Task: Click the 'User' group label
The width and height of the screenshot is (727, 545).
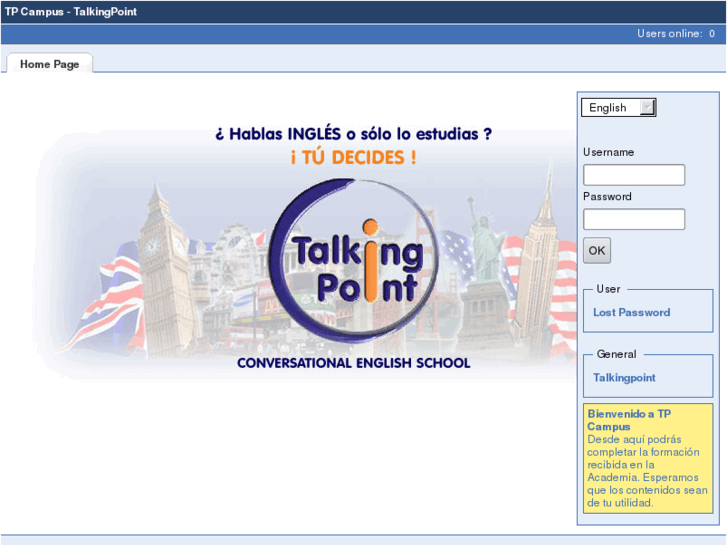Action: coord(608,289)
